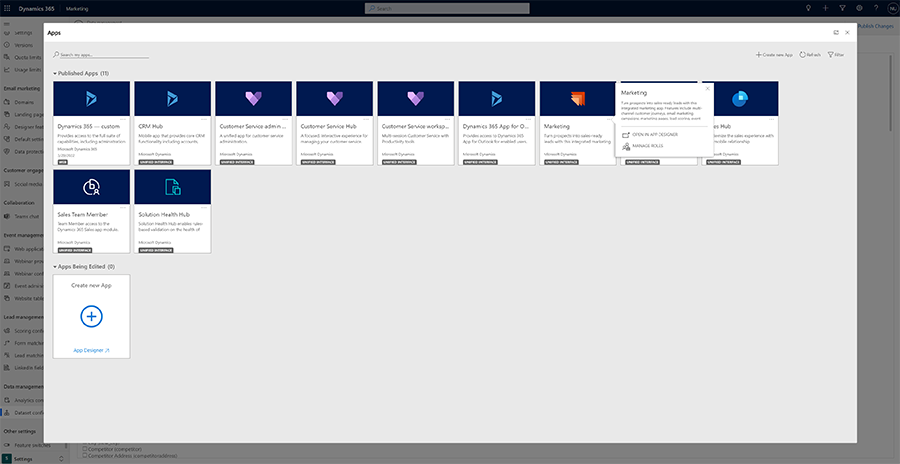Viewport: 900px width, 464px height.
Task: Collapse the Apps Being Edited section
Action: [55, 266]
